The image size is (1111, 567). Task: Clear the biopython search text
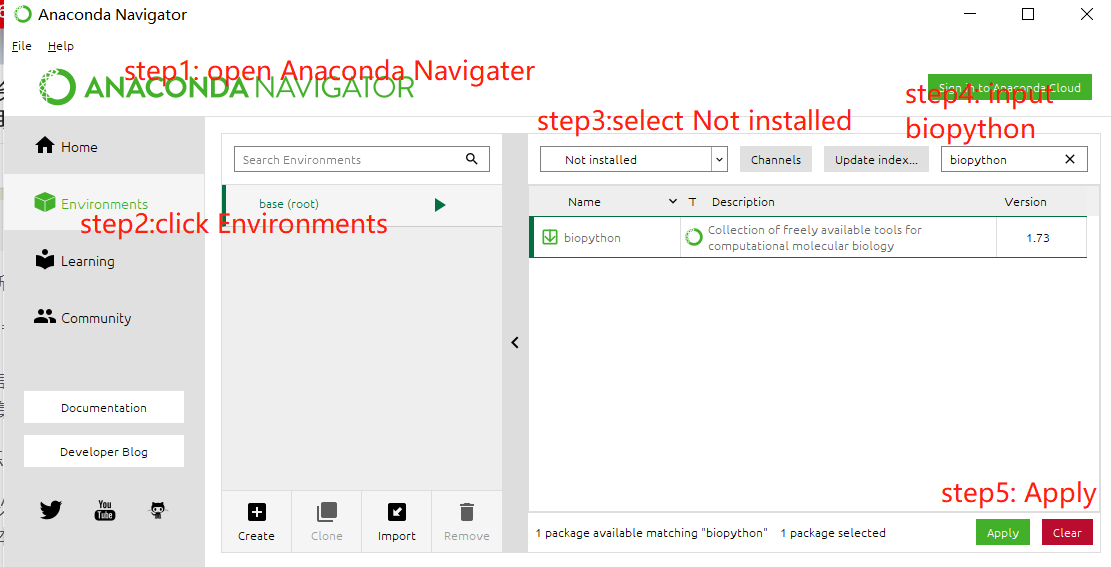(x=1070, y=159)
